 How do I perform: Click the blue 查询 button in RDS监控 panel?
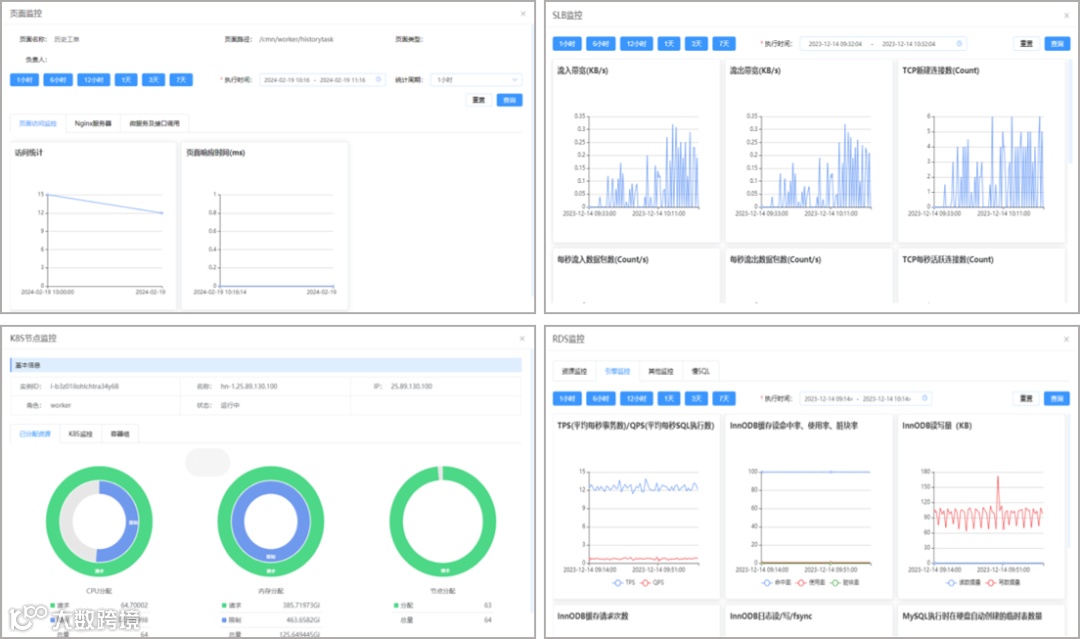coord(1057,399)
